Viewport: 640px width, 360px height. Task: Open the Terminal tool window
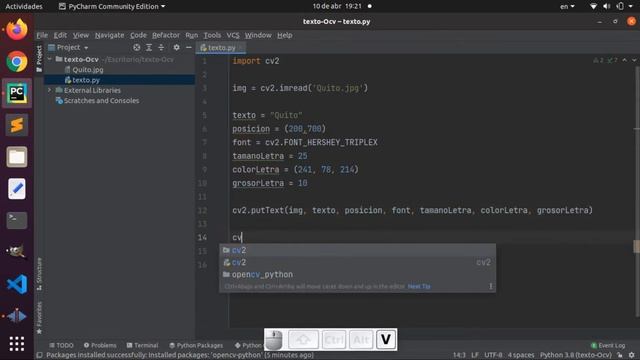[142, 345]
